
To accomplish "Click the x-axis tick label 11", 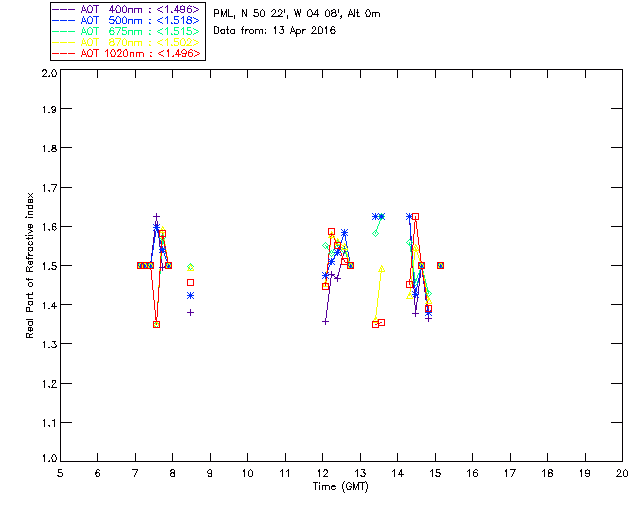I will click(285, 473).
